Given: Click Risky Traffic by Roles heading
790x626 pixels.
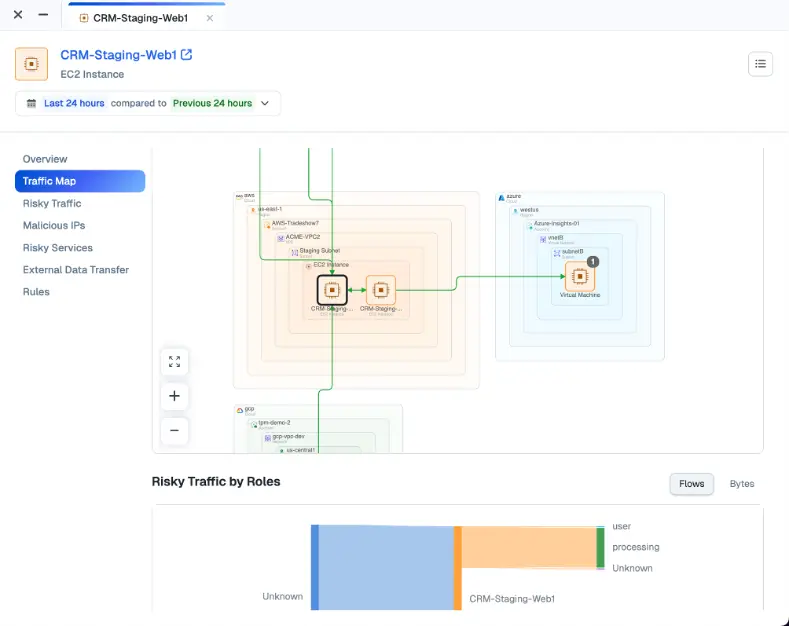Looking at the screenshot, I should click(216, 481).
